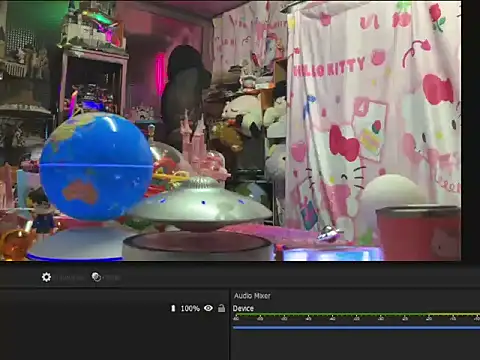
Task: Click the video preview canvas
Action: (x=230, y=130)
